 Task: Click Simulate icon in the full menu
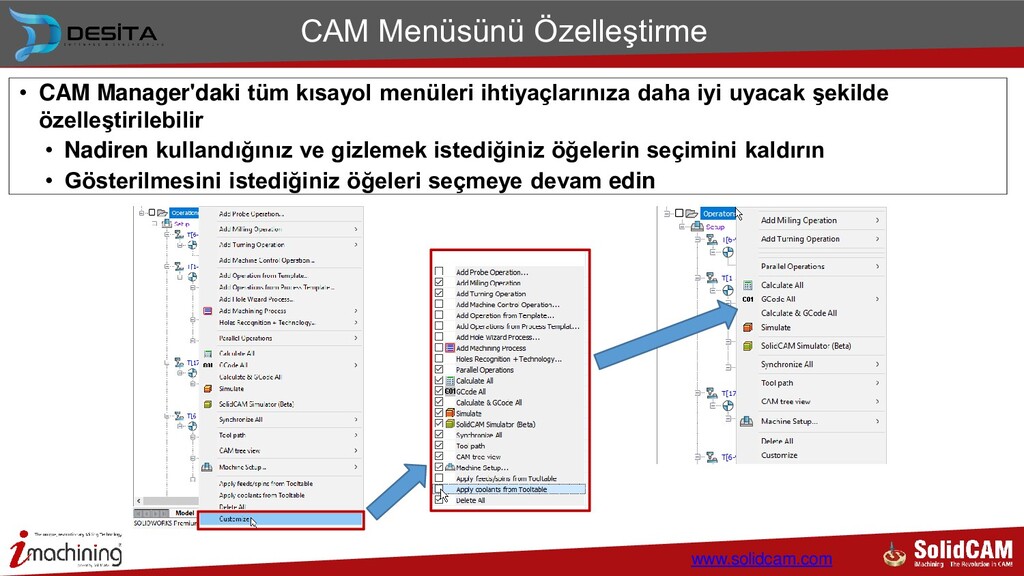(208, 389)
